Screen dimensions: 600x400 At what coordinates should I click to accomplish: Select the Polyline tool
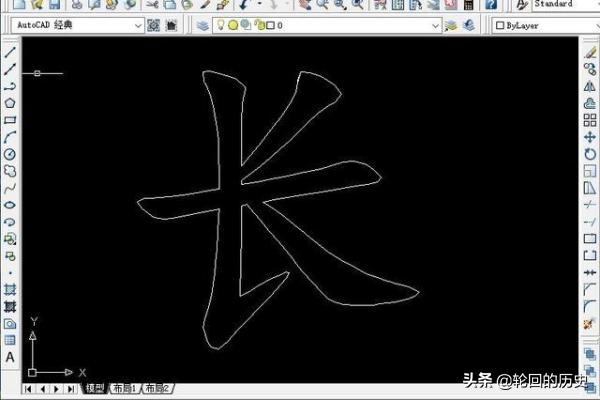coord(10,86)
